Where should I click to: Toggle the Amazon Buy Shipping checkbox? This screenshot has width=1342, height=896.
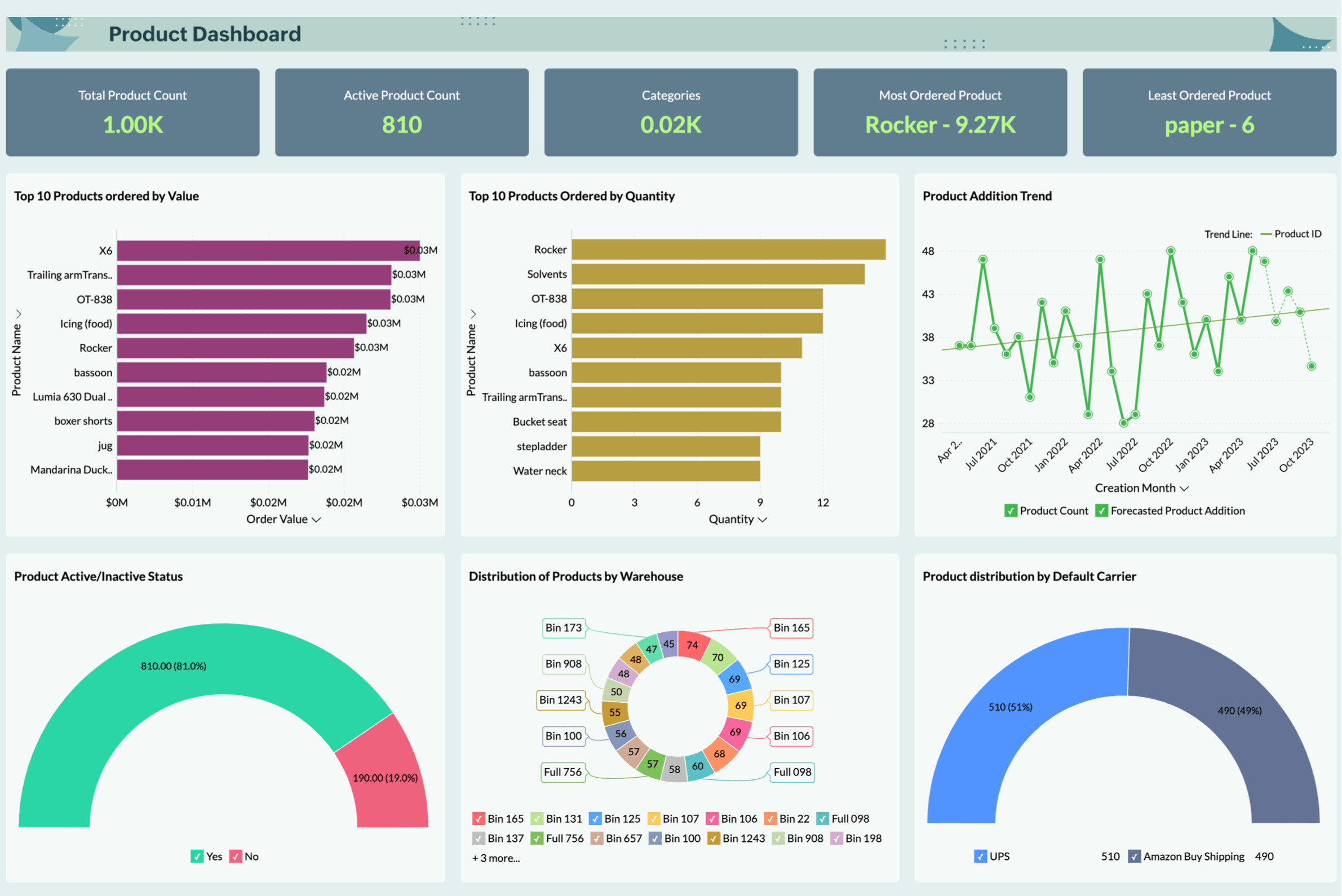[1135, 856]
